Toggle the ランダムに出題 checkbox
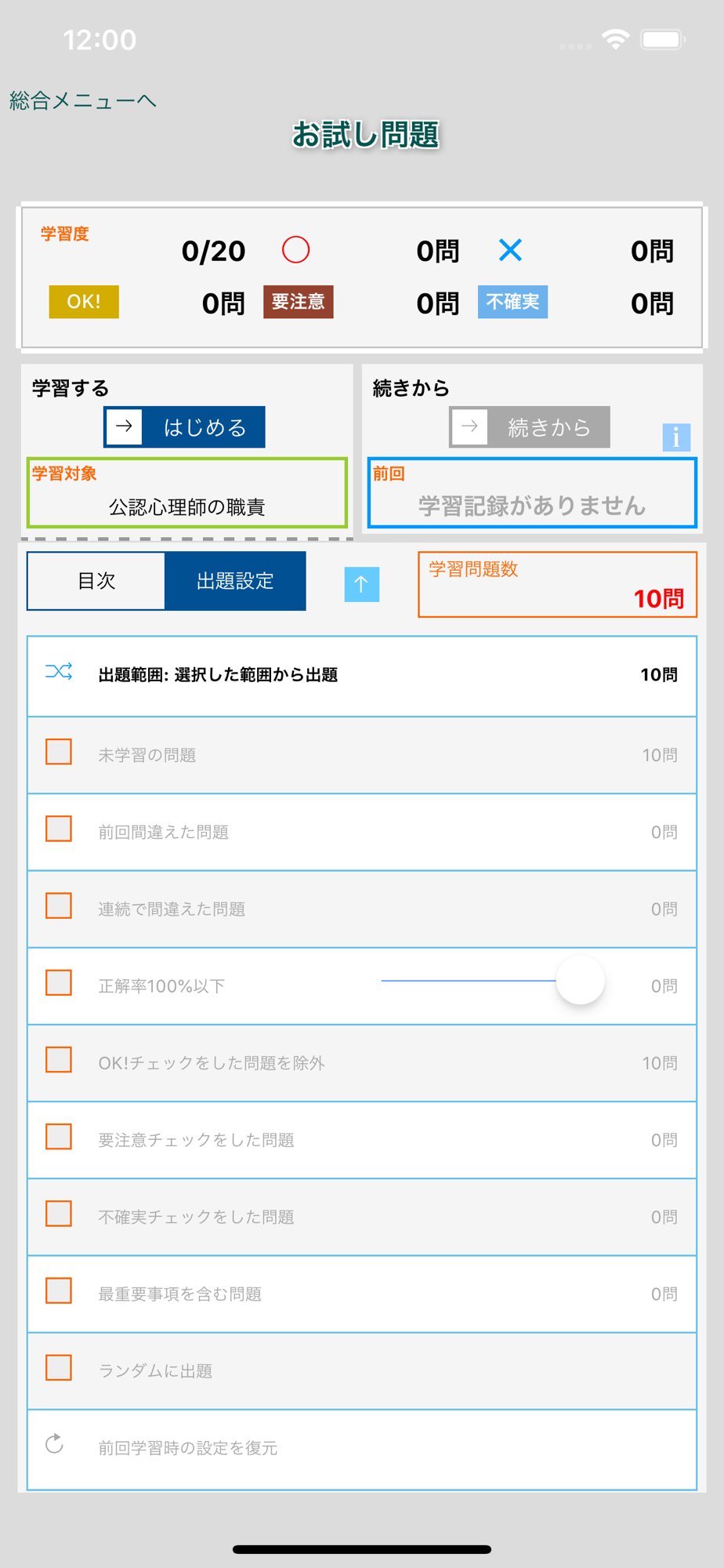The width and height of the screenshot is (724, 1568). (x=59, y=1368)
